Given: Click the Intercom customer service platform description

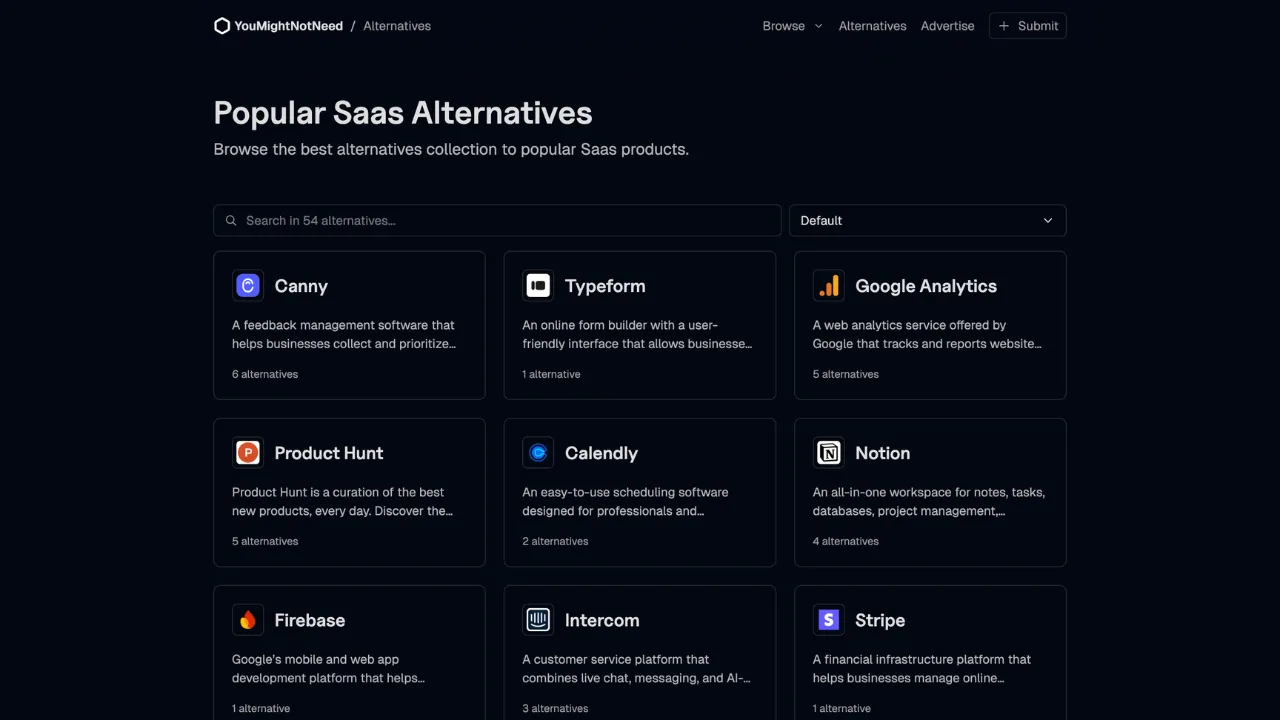Looking at the screenshot, I should (x=636, y=668).
